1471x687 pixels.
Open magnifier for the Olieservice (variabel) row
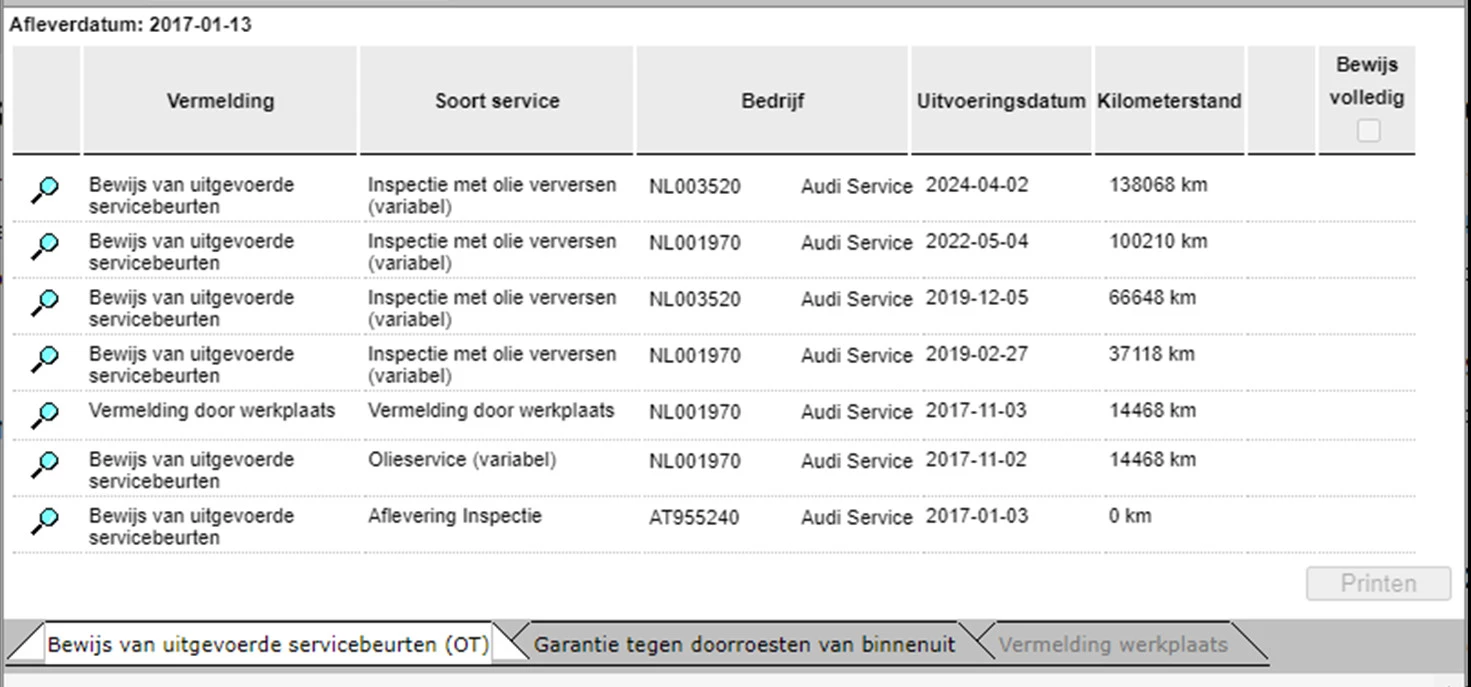click(x=45, y=464)
